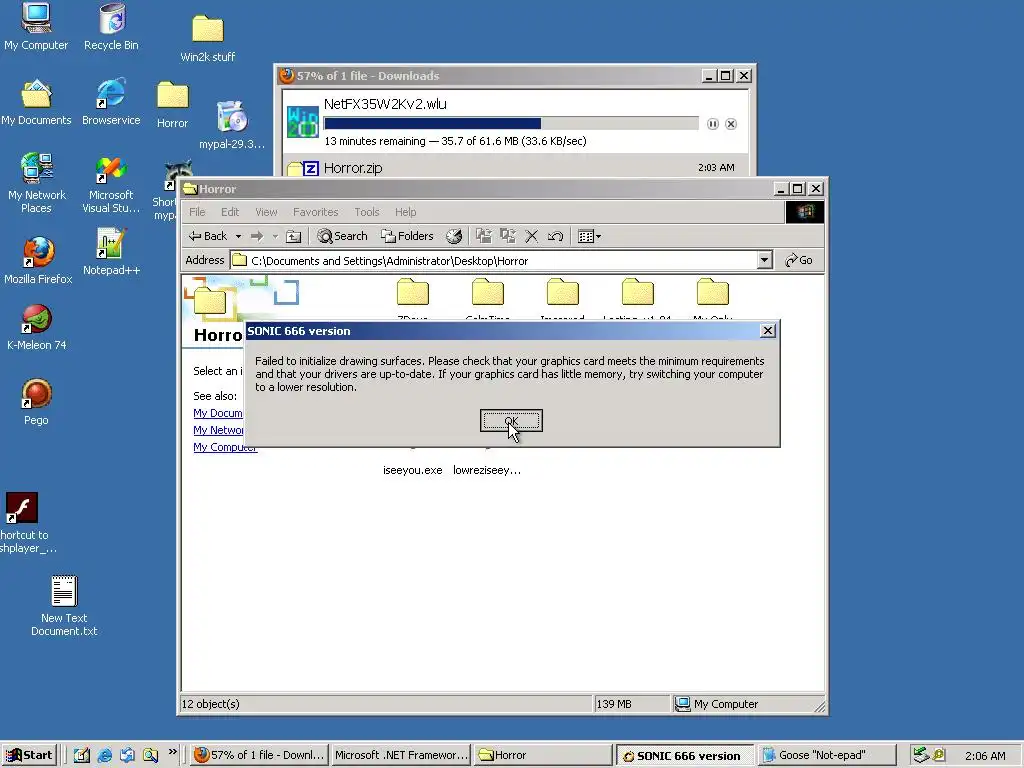Select the lowreziseey... file
Image resolution: width=1024 pixels, height=768 pixels.
point(487,470)
